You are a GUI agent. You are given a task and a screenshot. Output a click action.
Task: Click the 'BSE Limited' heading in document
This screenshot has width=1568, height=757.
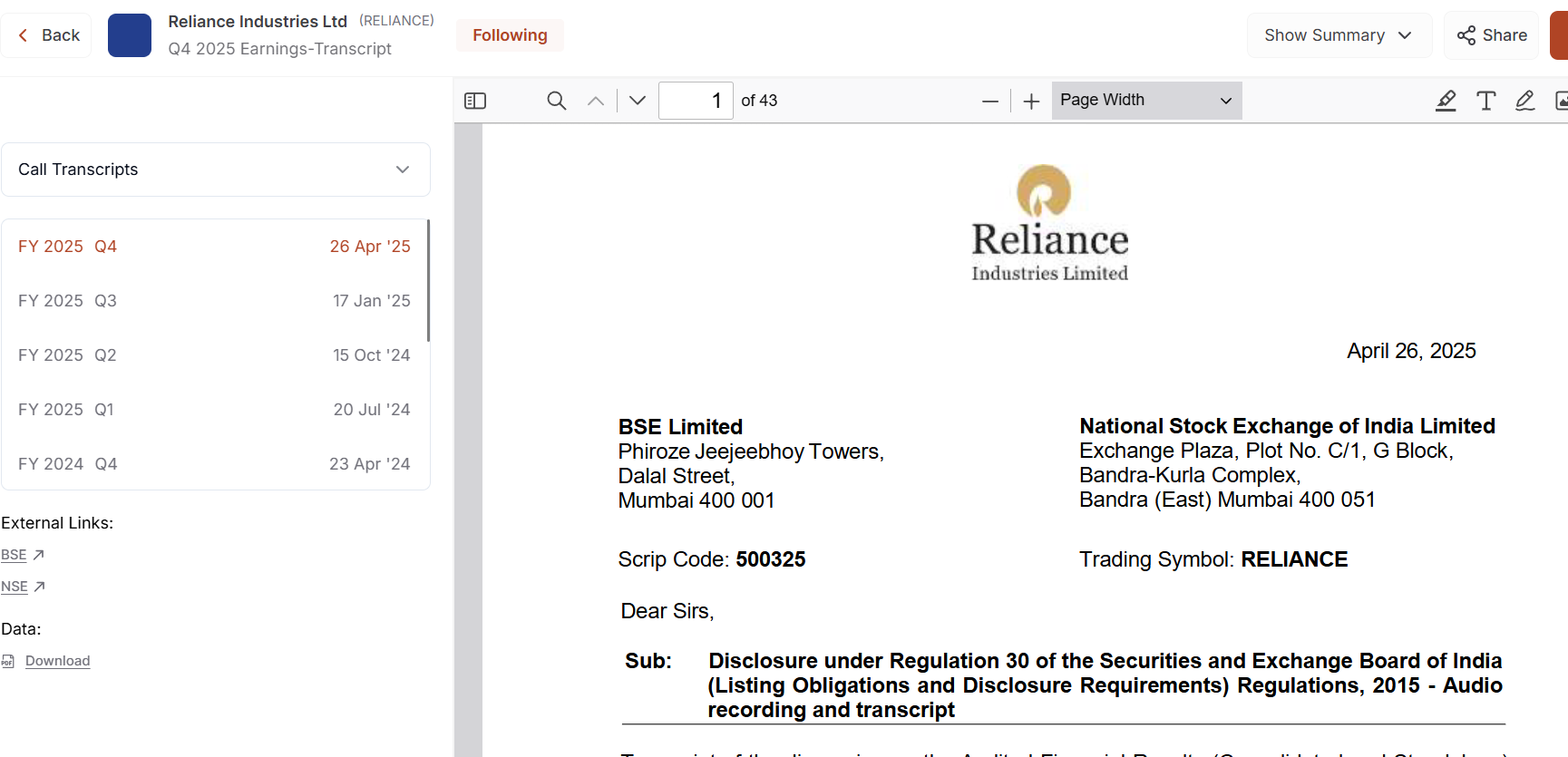coord(680,427)
